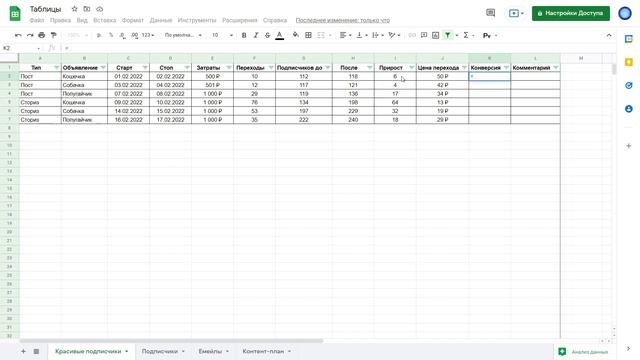Open the fill color bucket
640x360 pixels.
click(296, 36)
